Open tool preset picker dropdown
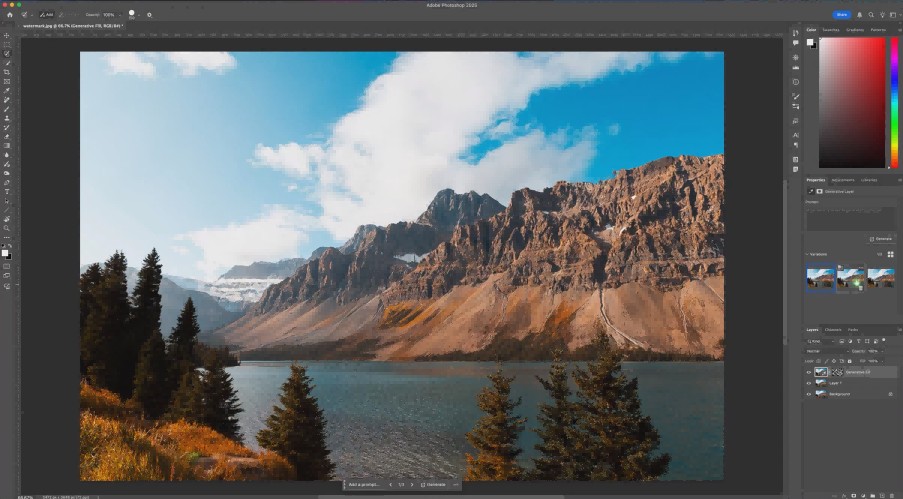The height and width of the screenshot is (499, 903). tap(31, 14)
